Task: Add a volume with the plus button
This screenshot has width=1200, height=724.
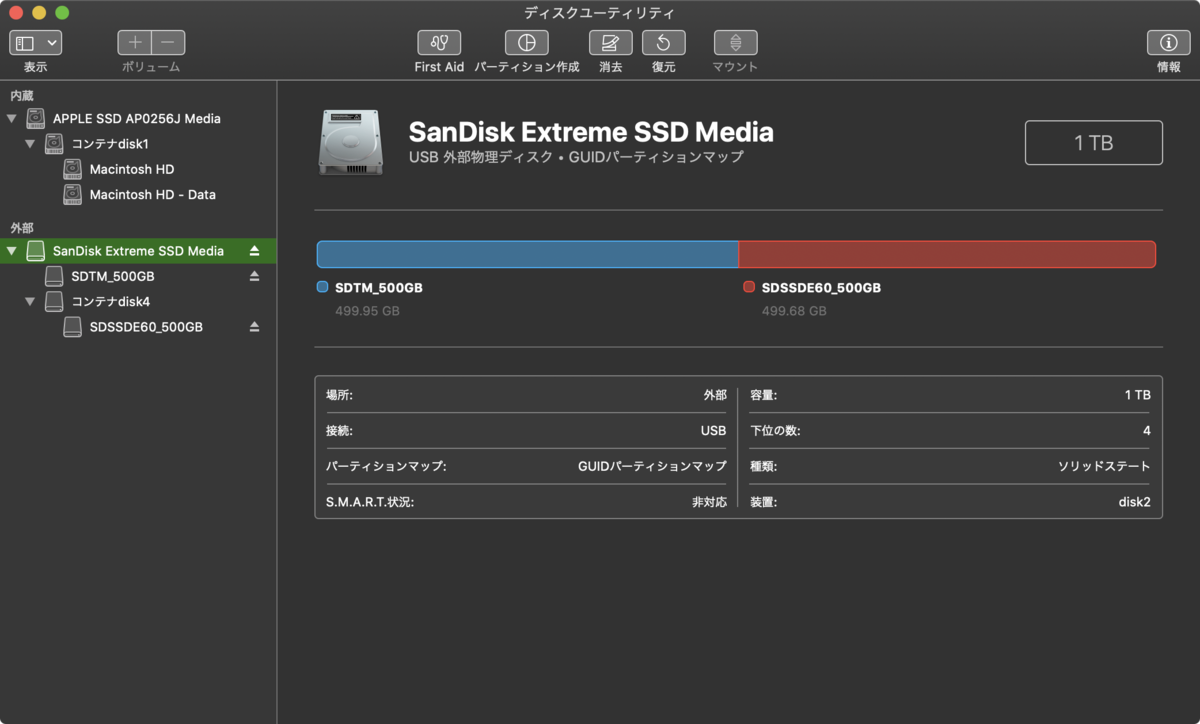Action: (x=135, y=43)
